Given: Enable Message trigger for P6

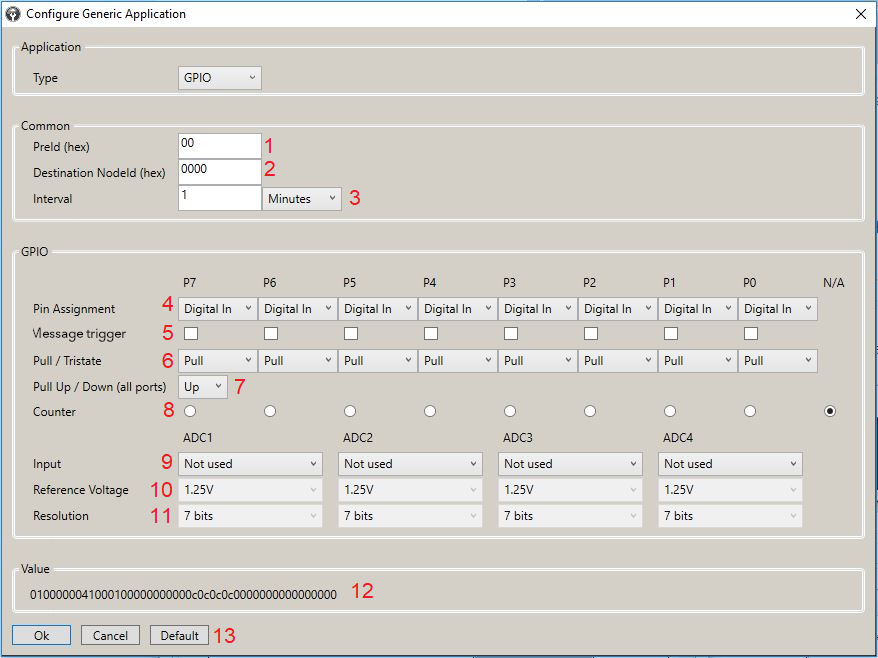Looking at the screenshot, I should [271, 334].
